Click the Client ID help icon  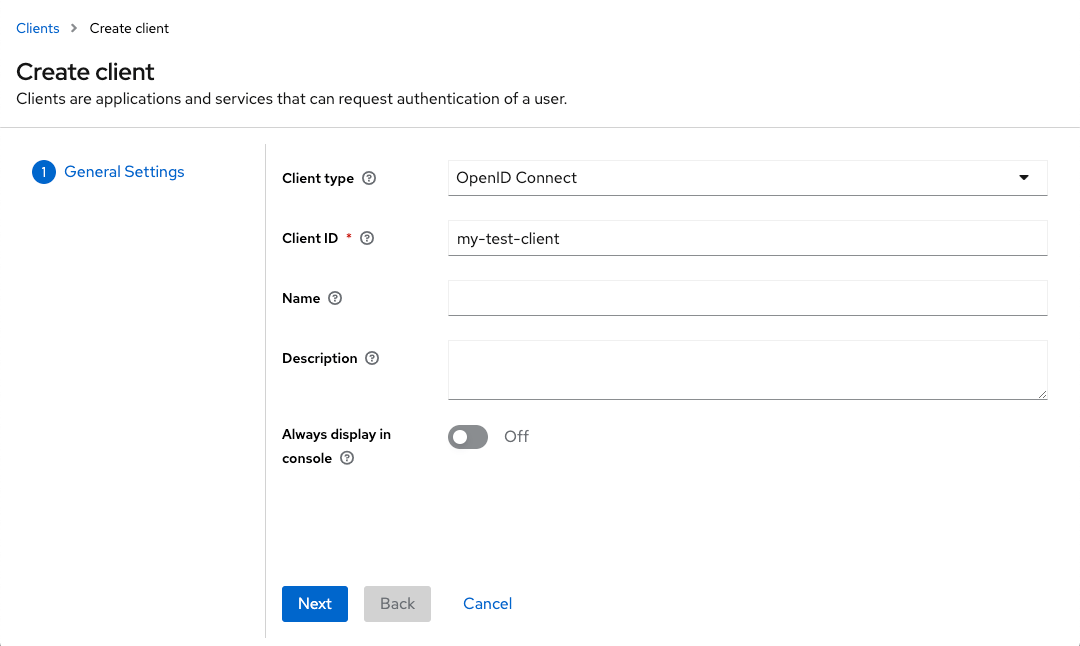(366, 238)
